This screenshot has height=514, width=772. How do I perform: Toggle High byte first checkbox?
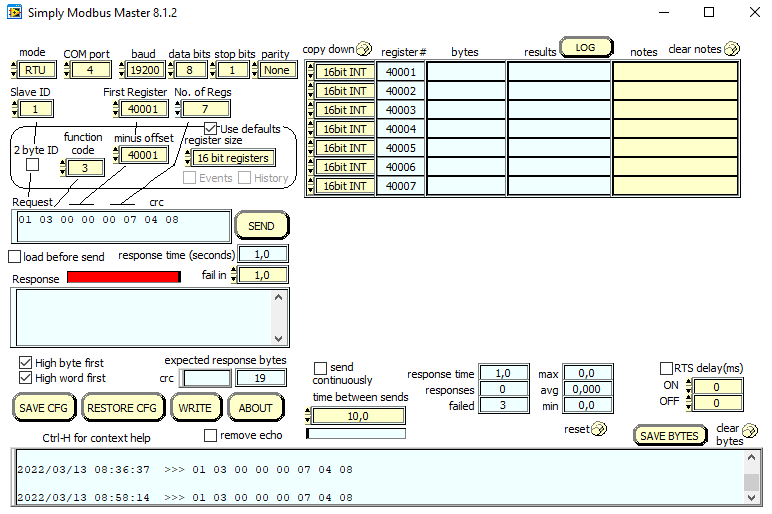pyautogui.click(x=26, y=363)
